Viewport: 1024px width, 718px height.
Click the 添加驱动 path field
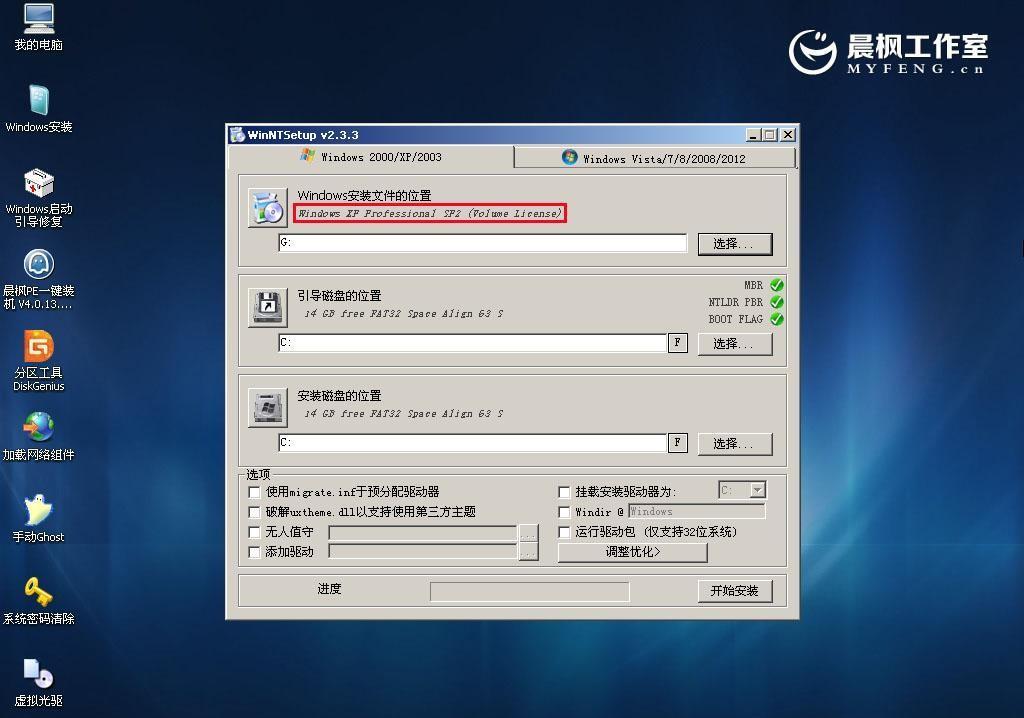tap(423, 553)
